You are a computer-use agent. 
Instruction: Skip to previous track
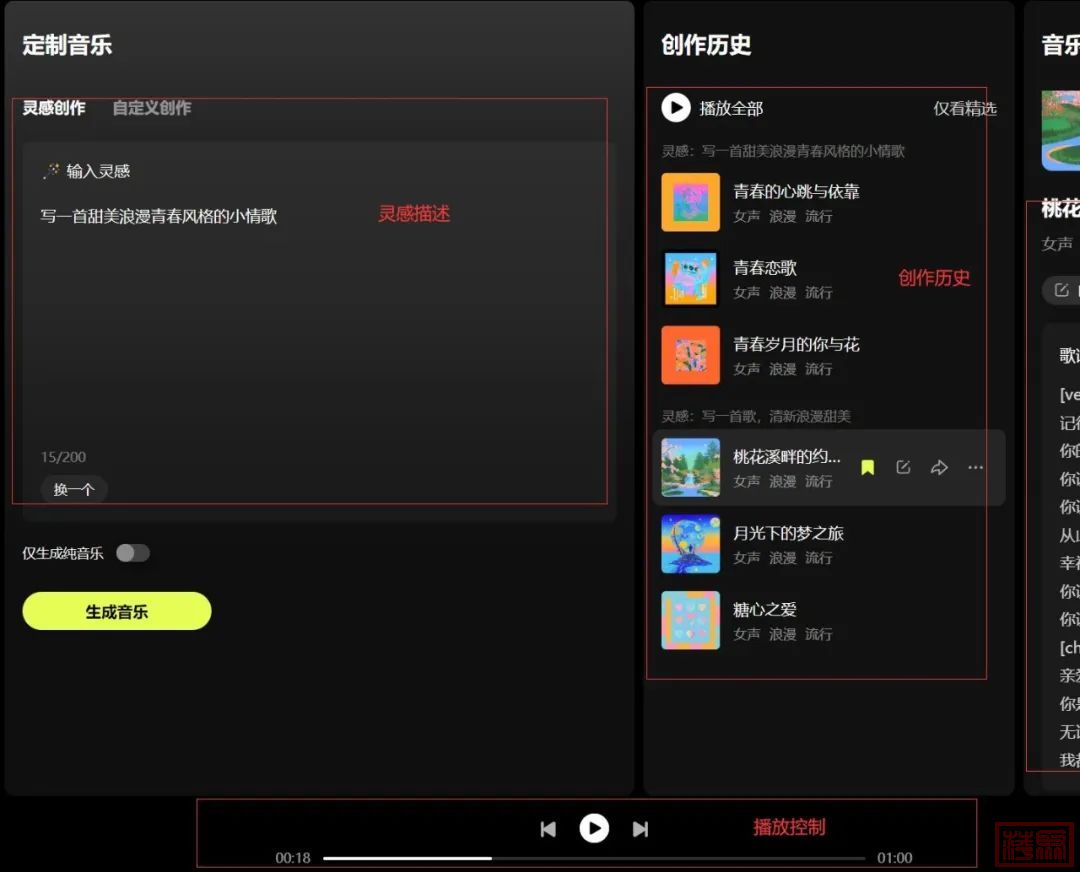pos(548,829)
